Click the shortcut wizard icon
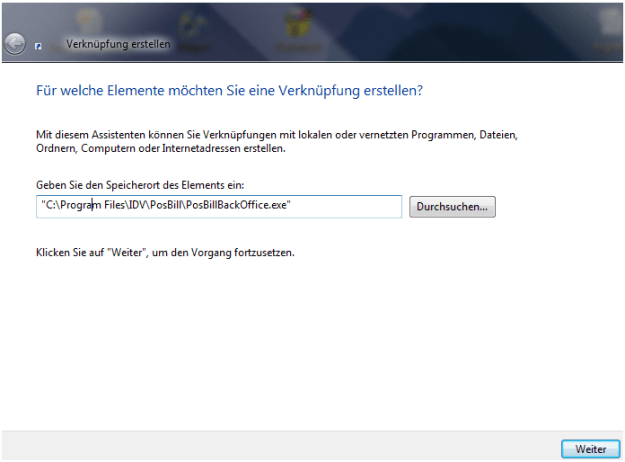 tap(38, 46)
